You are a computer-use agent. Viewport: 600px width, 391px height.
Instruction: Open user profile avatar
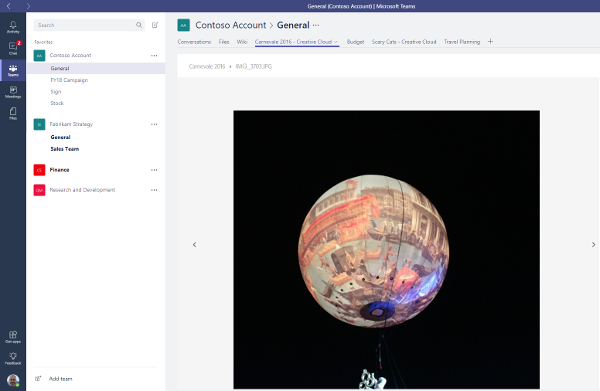click(13, 380)
